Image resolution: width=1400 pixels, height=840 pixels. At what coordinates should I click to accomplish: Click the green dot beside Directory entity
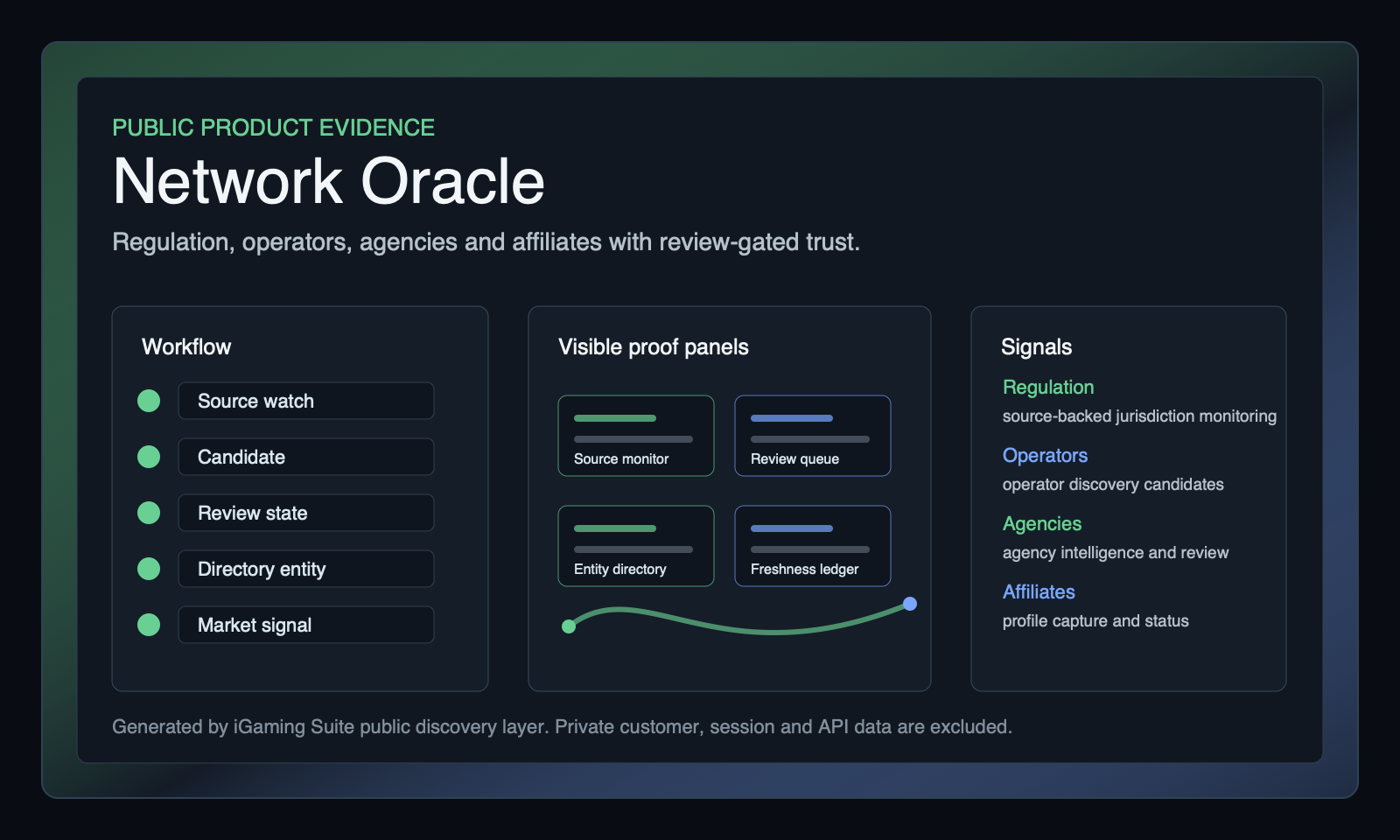(x=149, y=569)
